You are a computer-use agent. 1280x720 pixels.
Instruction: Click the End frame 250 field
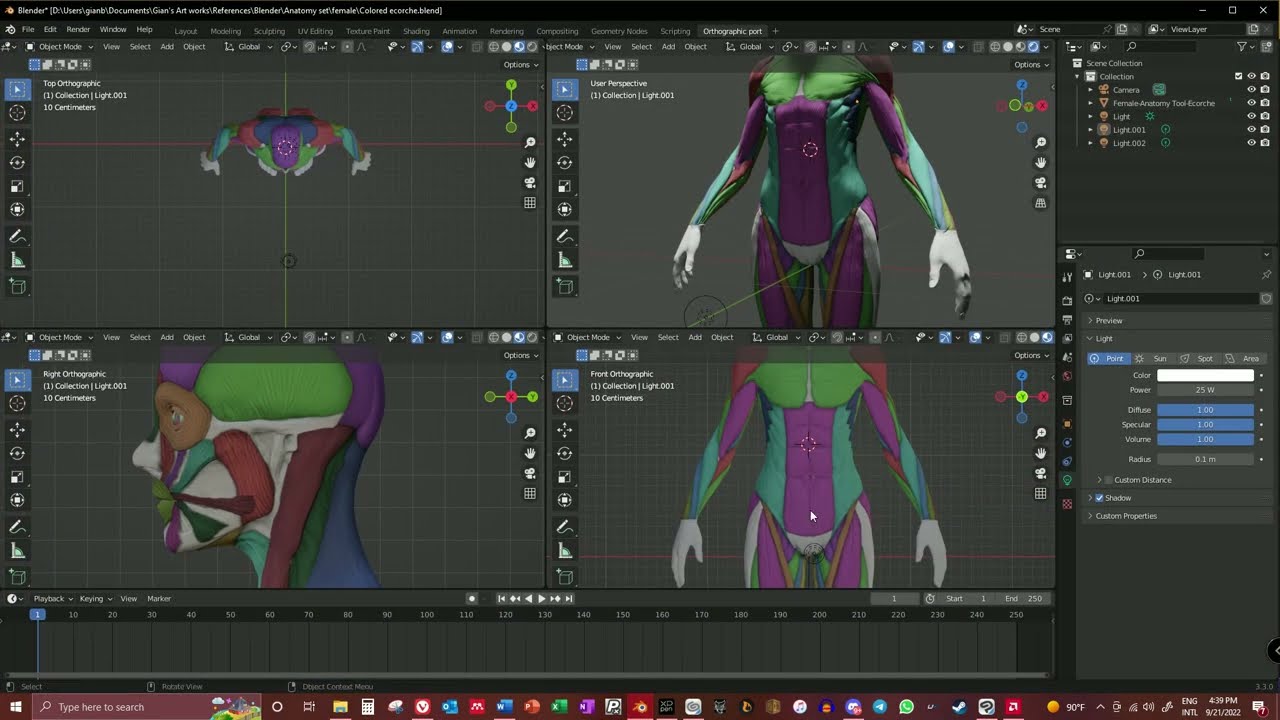tap(1024, 599)
